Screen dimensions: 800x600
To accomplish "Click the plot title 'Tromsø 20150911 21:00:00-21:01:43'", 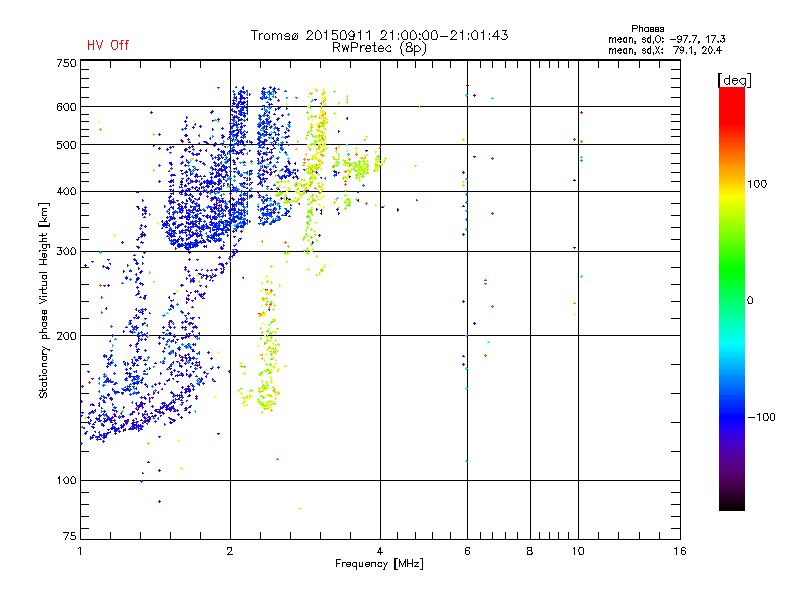I will (379, 35).
